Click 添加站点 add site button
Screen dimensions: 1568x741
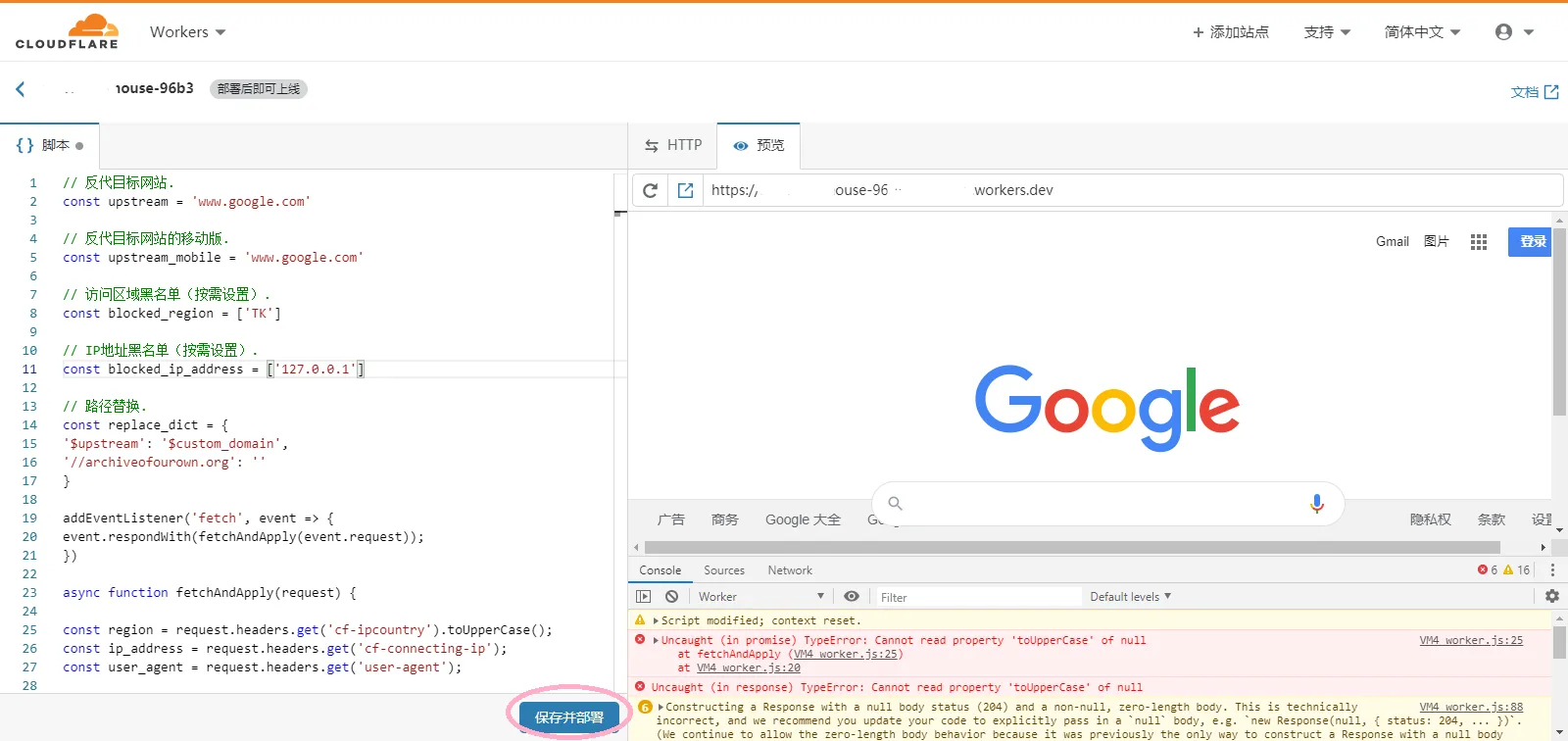tap(1231, 32)
